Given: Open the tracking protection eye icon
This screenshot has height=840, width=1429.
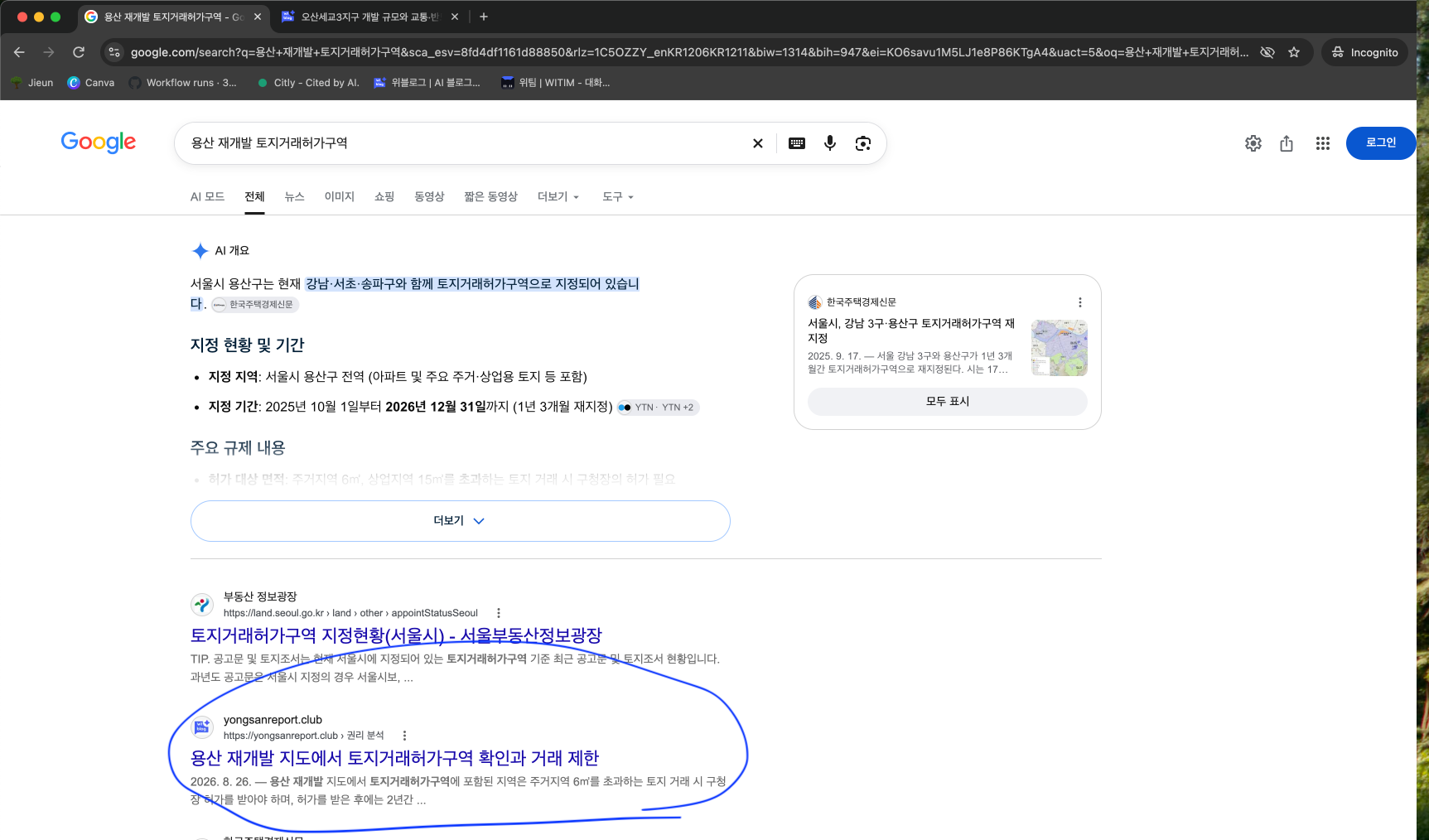Looking at the screenshot, I should [1267, 52].
